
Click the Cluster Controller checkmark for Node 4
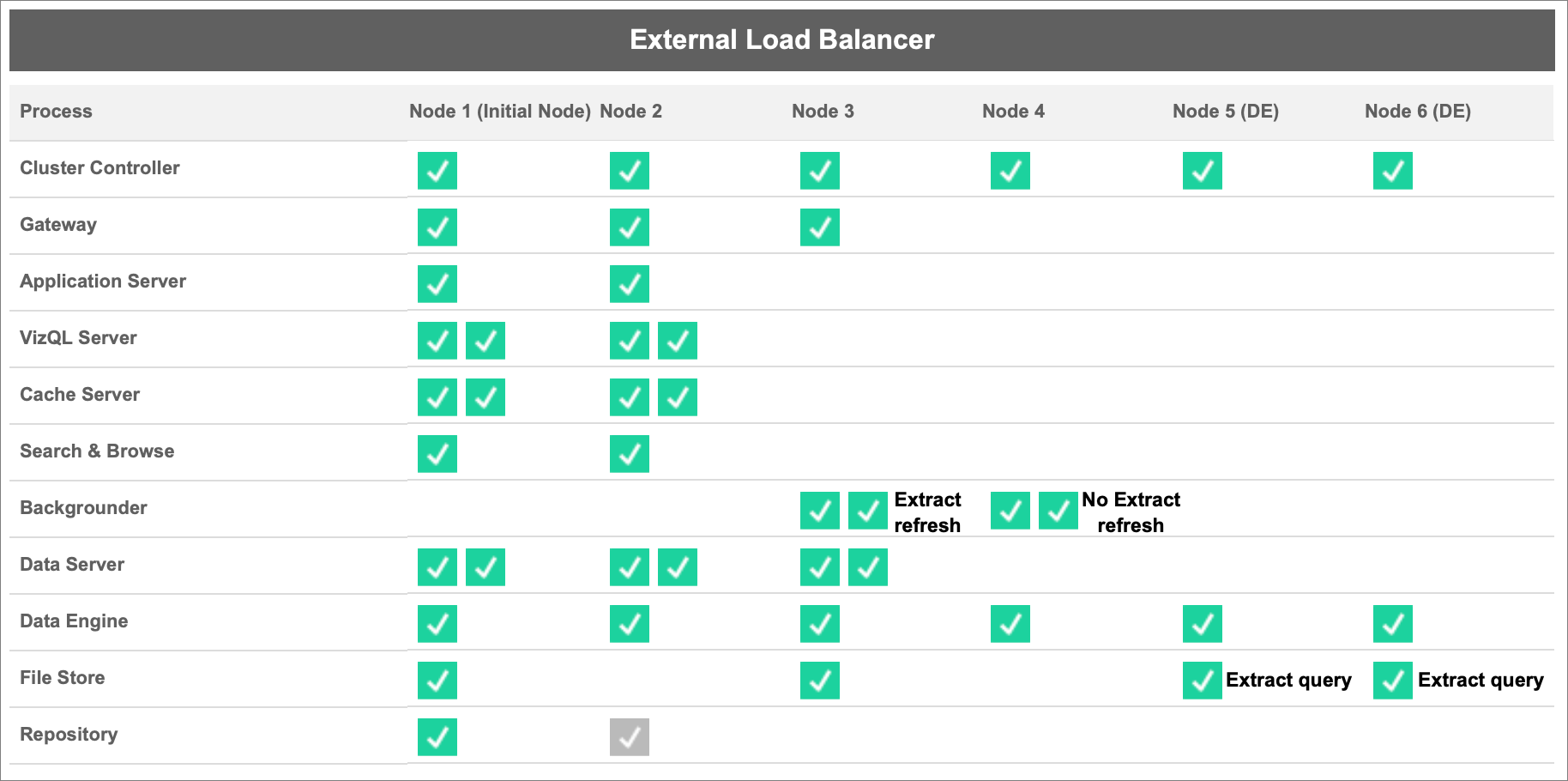(x=1010, y=171)
